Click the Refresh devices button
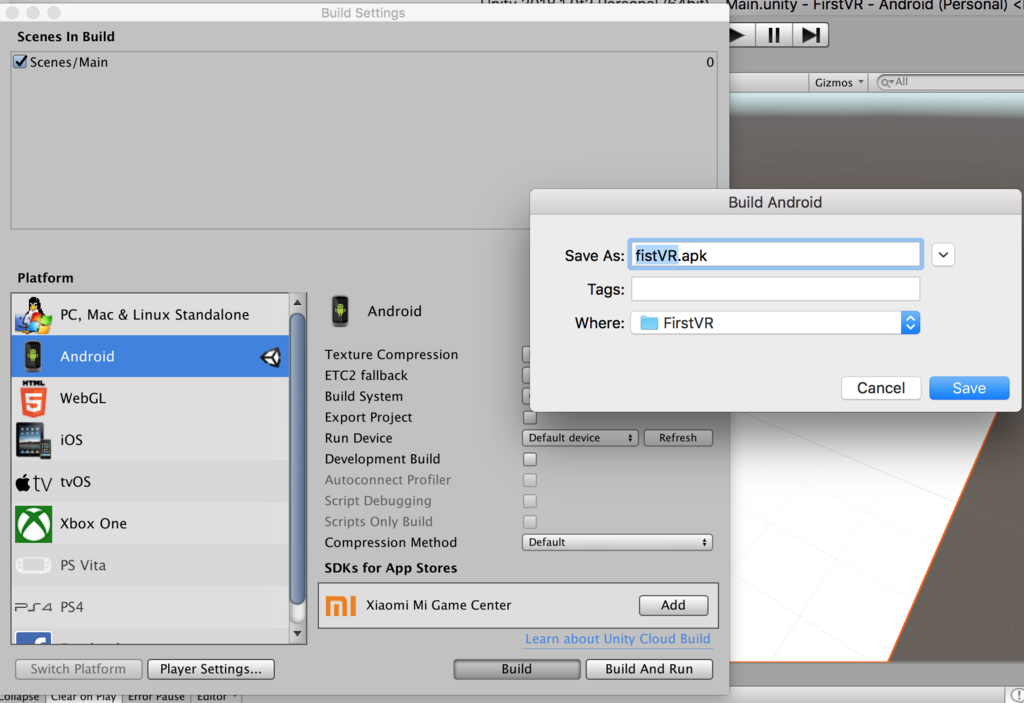Image resolution: width=1024 pixels, height=703 pixels. pyautogui.click(x=678, y=438)
